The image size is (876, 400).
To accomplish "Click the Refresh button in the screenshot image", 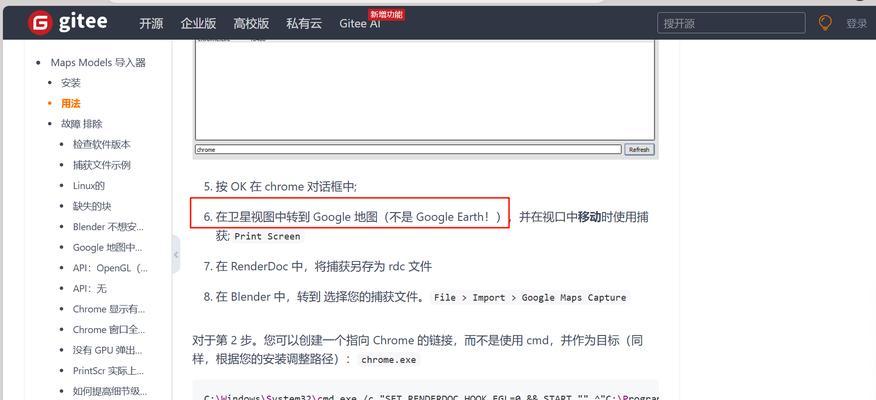I will tap(639, 150).
